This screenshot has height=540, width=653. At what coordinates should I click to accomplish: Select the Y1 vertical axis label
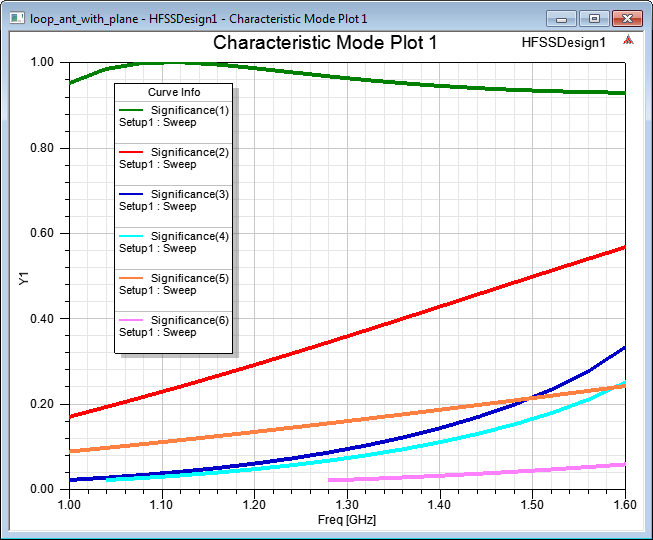[24, 279]
